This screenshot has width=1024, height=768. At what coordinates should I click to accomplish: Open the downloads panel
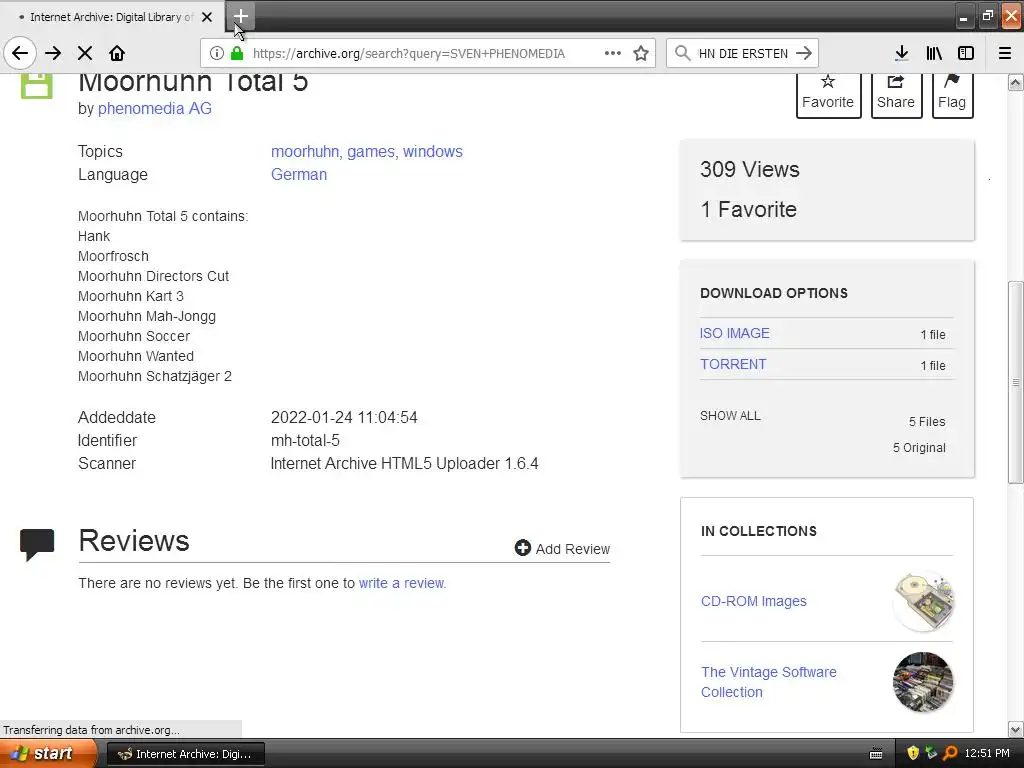tap(902, 53)
